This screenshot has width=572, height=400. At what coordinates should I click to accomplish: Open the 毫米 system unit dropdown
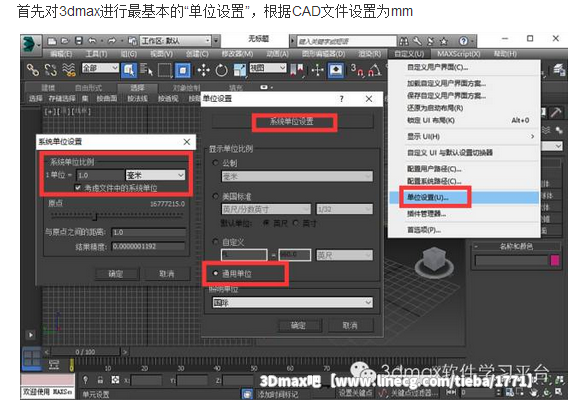(155, 175)
